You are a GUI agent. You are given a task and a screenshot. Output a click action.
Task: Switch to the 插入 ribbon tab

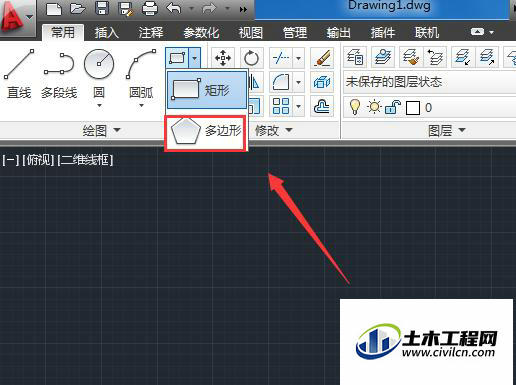(106, 33)
